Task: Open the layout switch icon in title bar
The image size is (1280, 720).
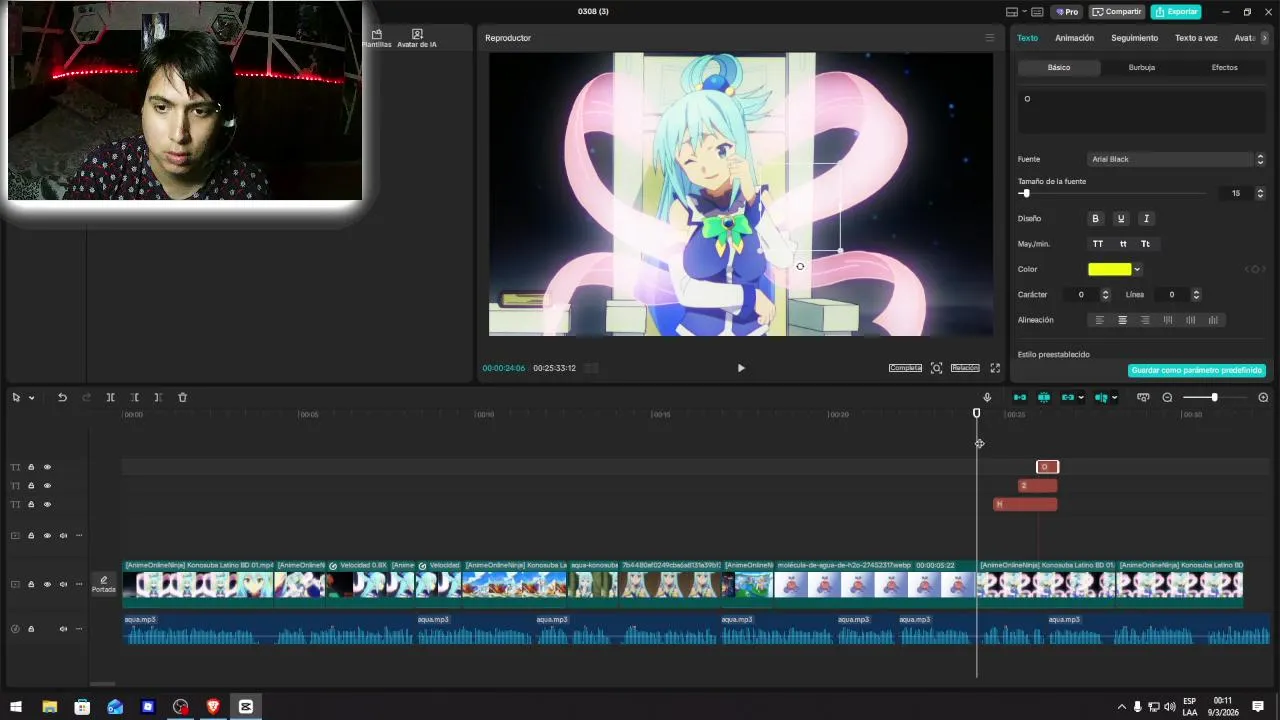Action: coord(1012,12)
